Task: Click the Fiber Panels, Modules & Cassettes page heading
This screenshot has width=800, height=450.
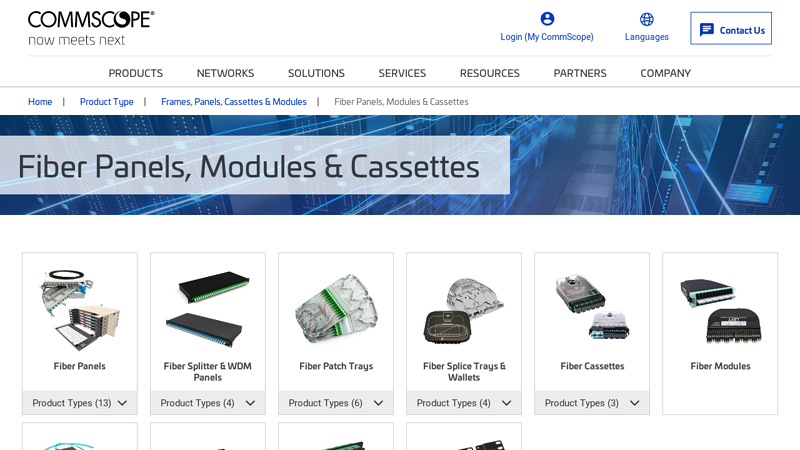Action: pos(249,166)
